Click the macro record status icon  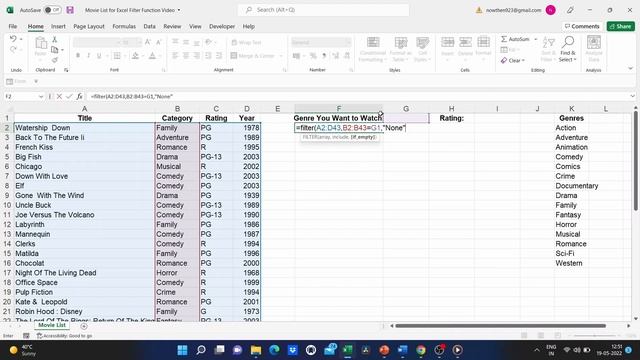(x=26, y=336)
